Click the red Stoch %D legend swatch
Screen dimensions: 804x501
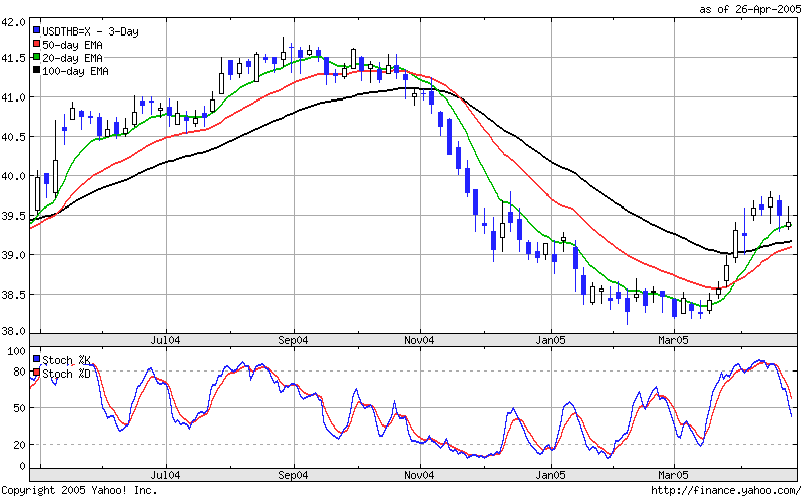(x=36, y=372)
